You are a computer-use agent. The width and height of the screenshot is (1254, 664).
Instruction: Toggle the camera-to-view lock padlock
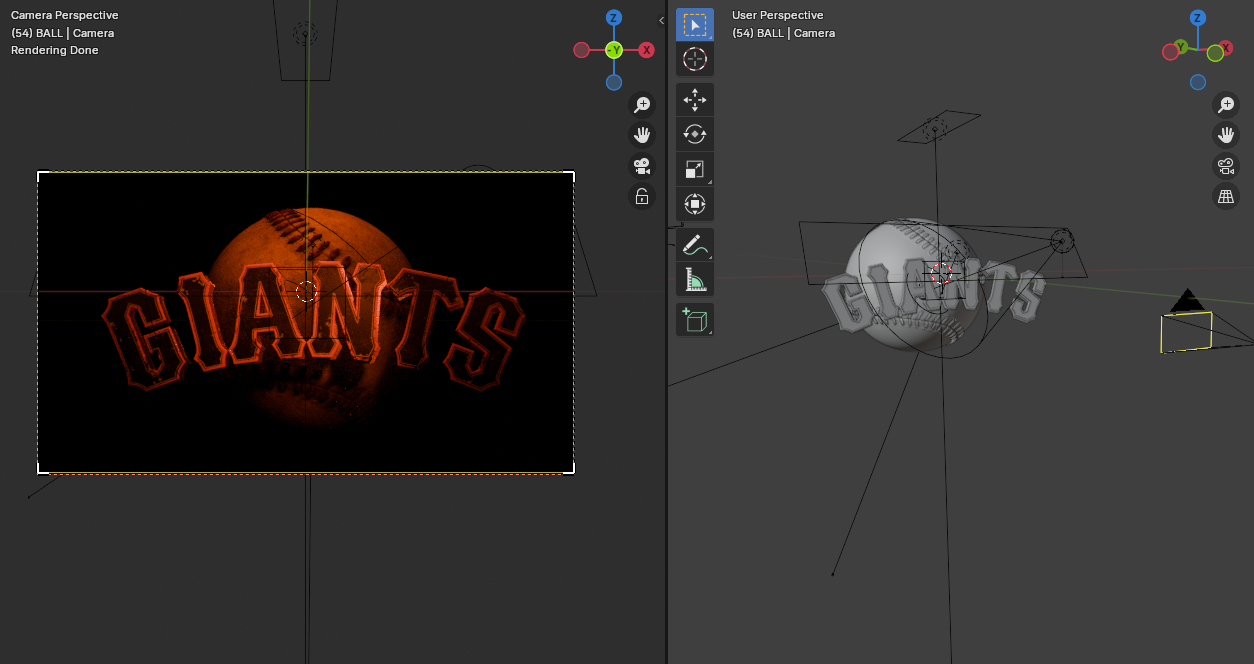pyautogui.click(x=642, y=197)
